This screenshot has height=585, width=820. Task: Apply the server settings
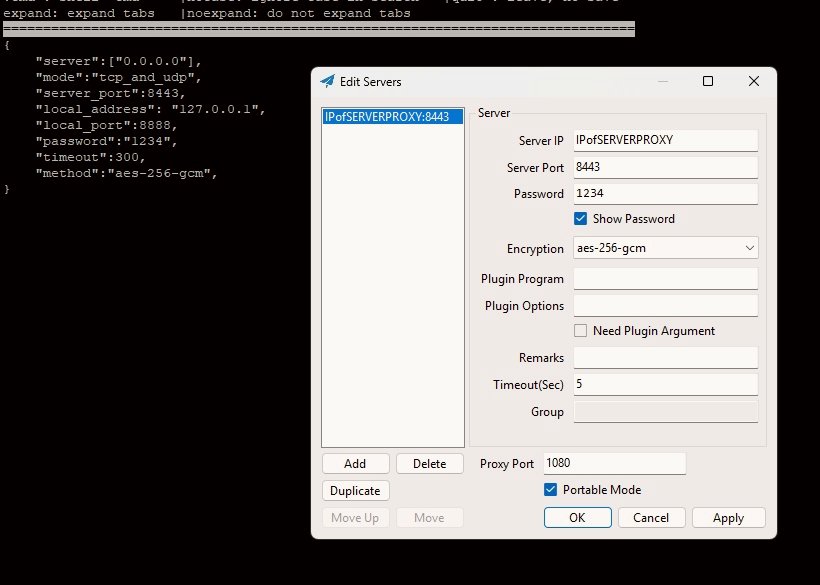[x=728, y=518]
